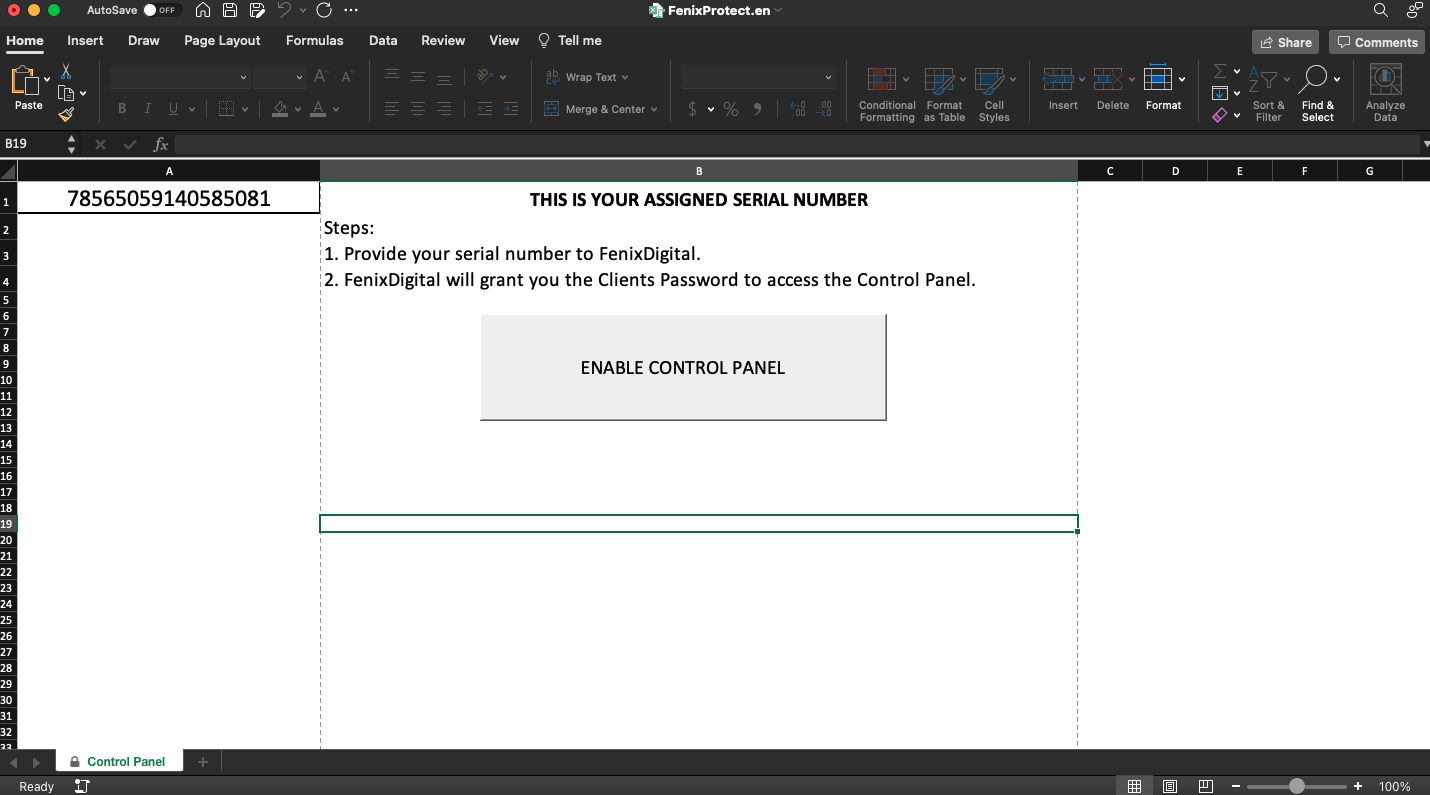Click the Increase Indent icon
Viewport: 1430px width, 795px height.
click(x=511, y=109)
